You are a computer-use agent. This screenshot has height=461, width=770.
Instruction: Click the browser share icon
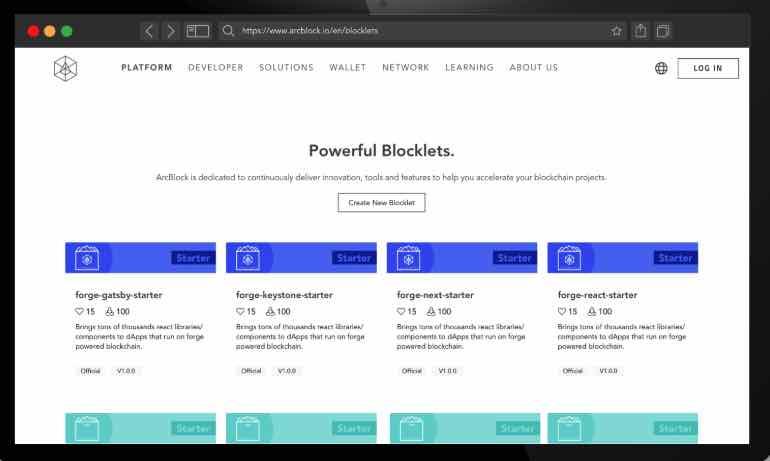640,30
